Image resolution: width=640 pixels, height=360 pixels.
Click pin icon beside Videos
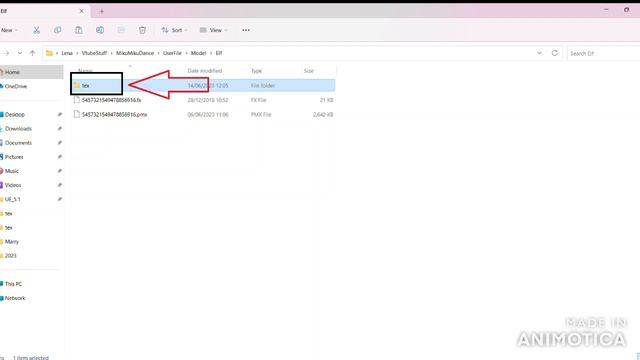(x=60, y=185)
